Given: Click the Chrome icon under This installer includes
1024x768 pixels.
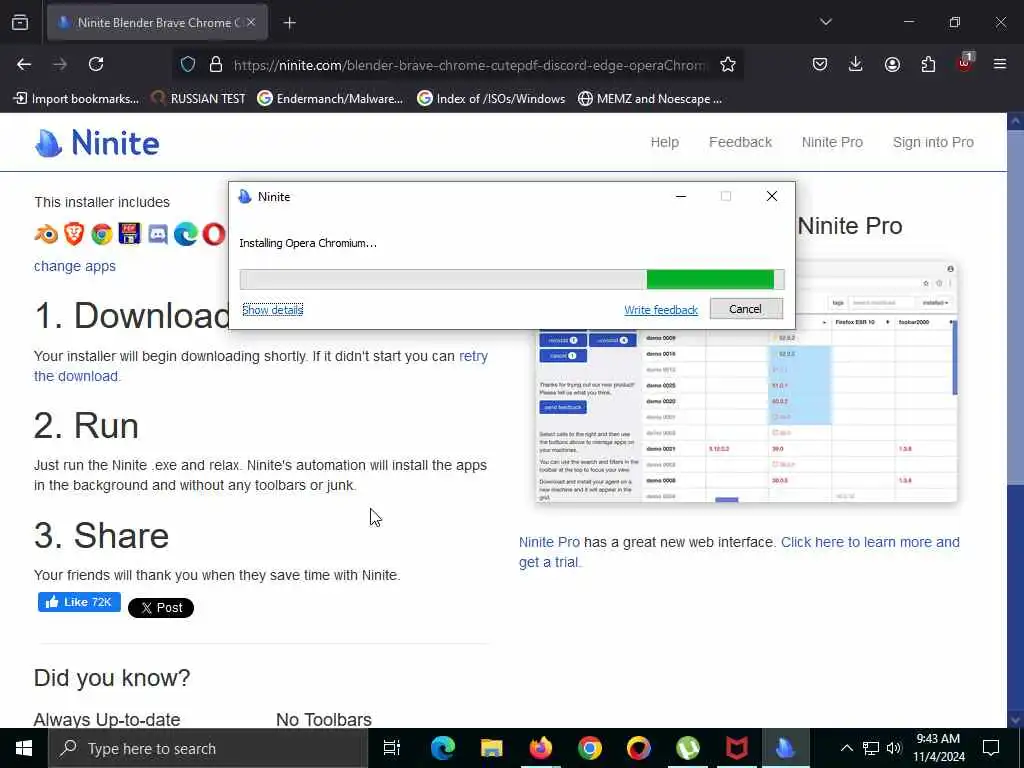Looking at the screenshot, I should (x=102, y=234).
